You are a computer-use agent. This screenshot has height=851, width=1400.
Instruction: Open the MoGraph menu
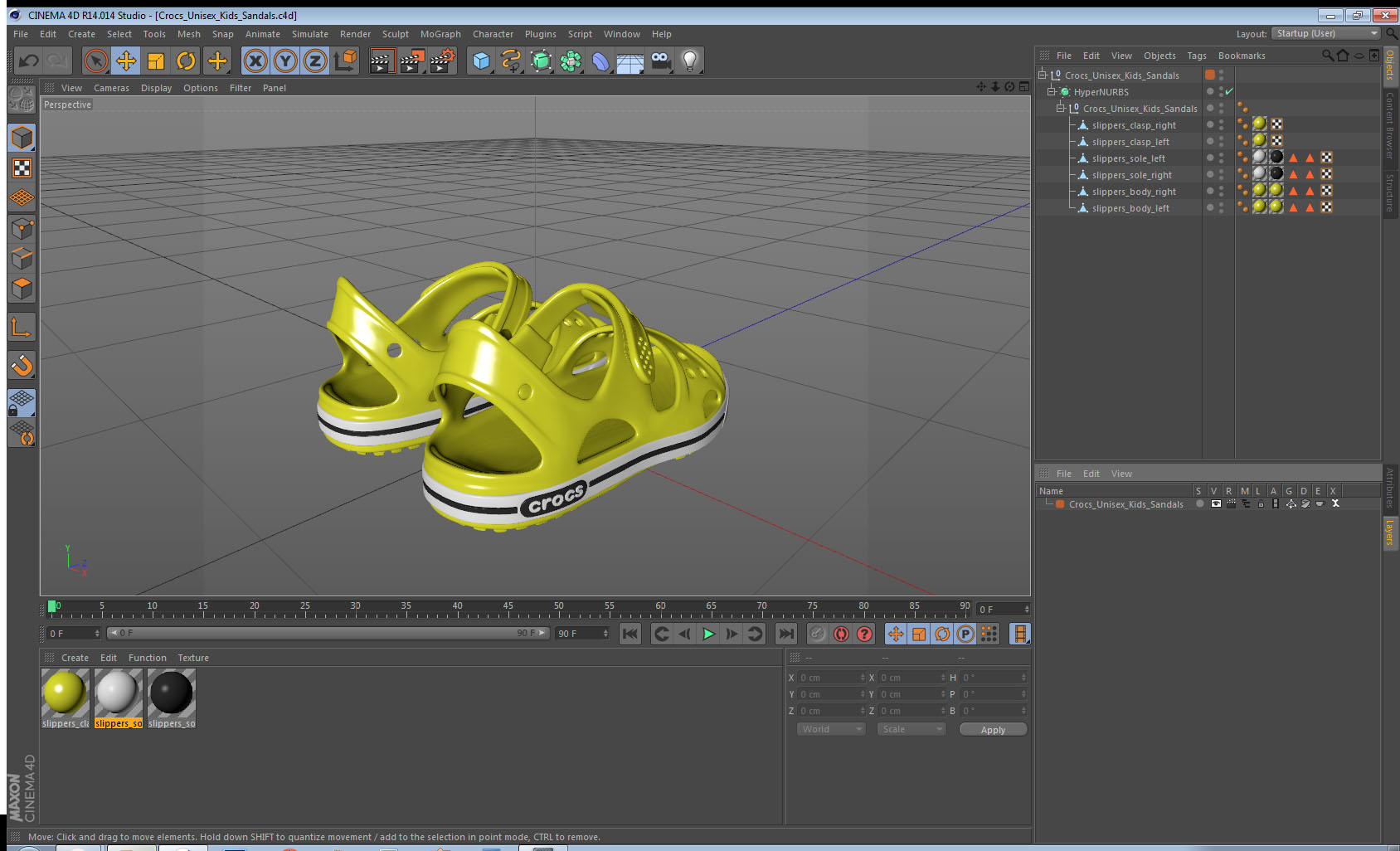(x=440, y=34)
